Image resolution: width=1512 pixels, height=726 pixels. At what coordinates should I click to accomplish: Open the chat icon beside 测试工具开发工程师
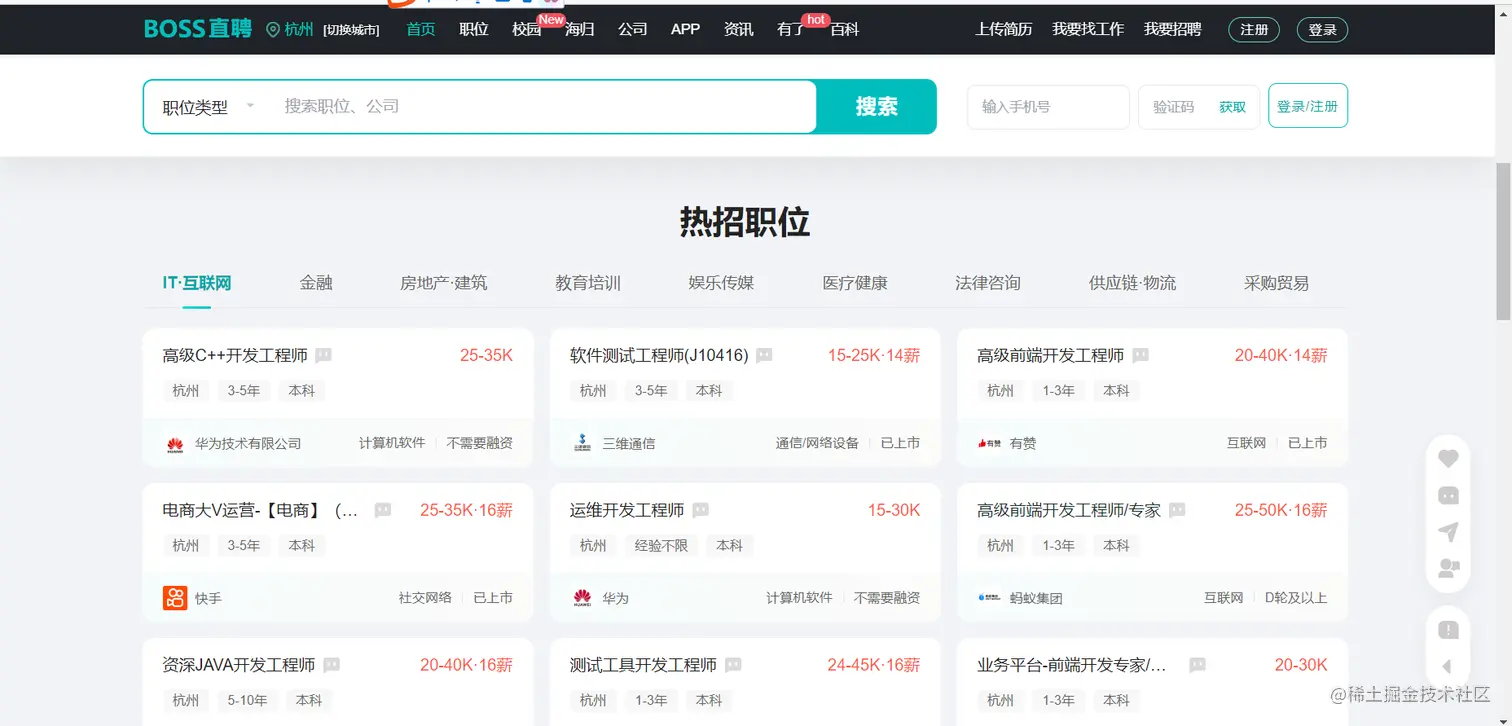(733, 665)
